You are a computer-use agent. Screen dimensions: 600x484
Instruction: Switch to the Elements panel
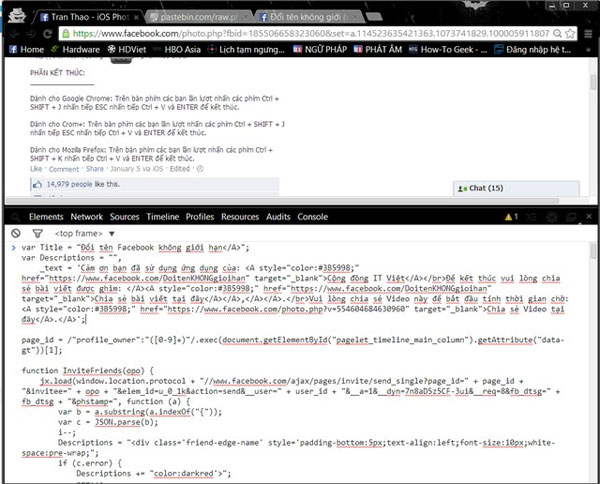tap(46, 217)
